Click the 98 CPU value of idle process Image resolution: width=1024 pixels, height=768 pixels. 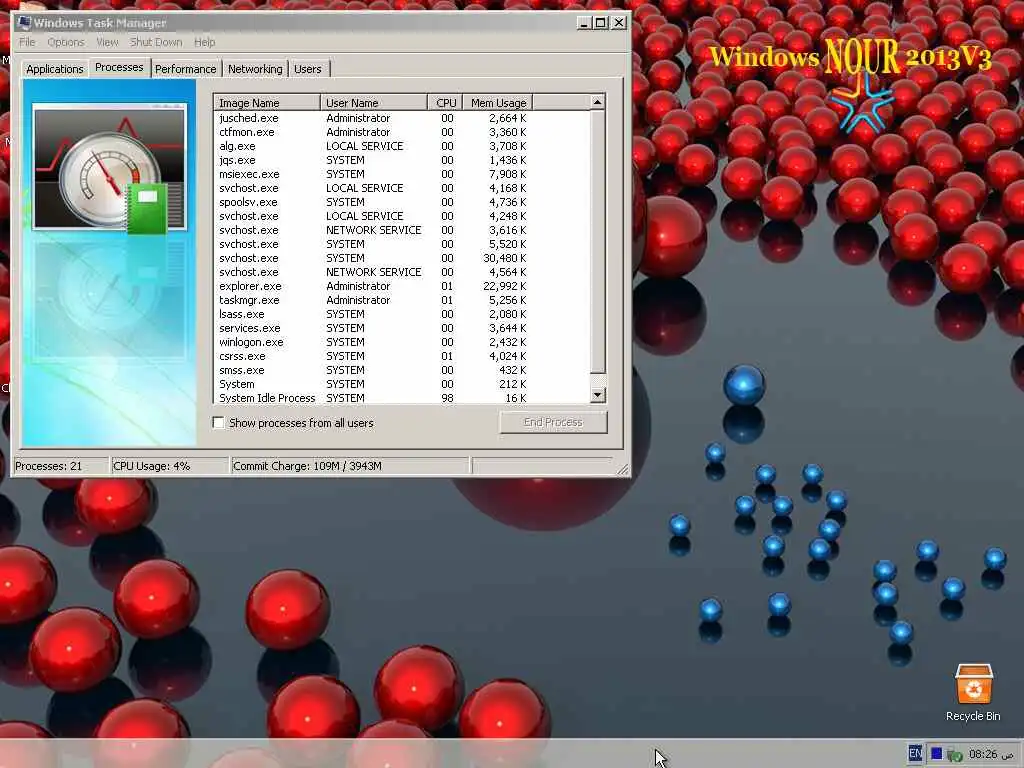(x=447, y=398)
